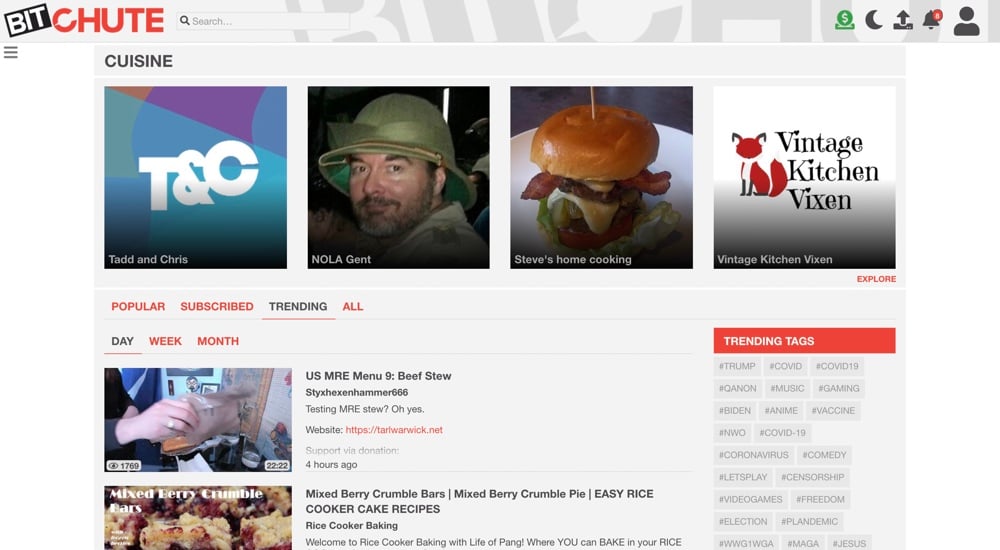Image resolution: width=1000 pixels, height=550 pixels.
Task: Click the #NWO trending tag
Action: tap(732, 433)
